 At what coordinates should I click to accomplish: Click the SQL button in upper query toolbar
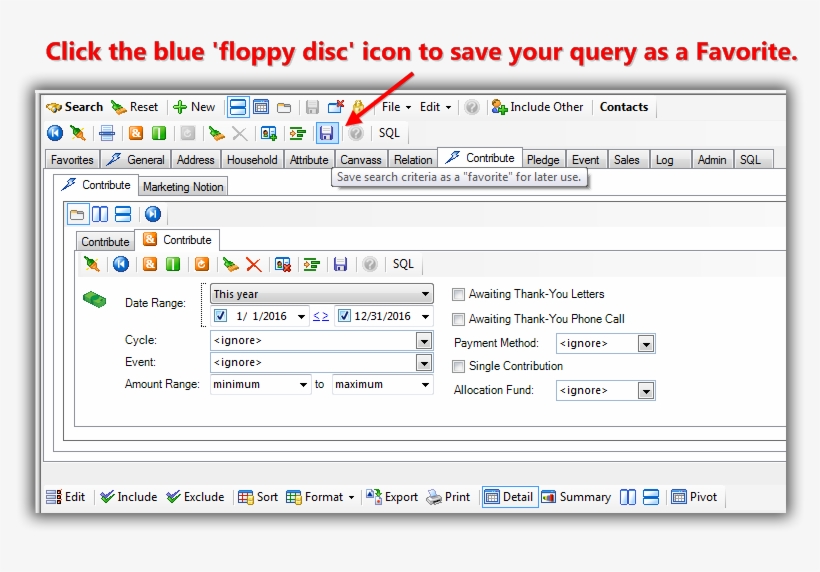tap(389, 133)
